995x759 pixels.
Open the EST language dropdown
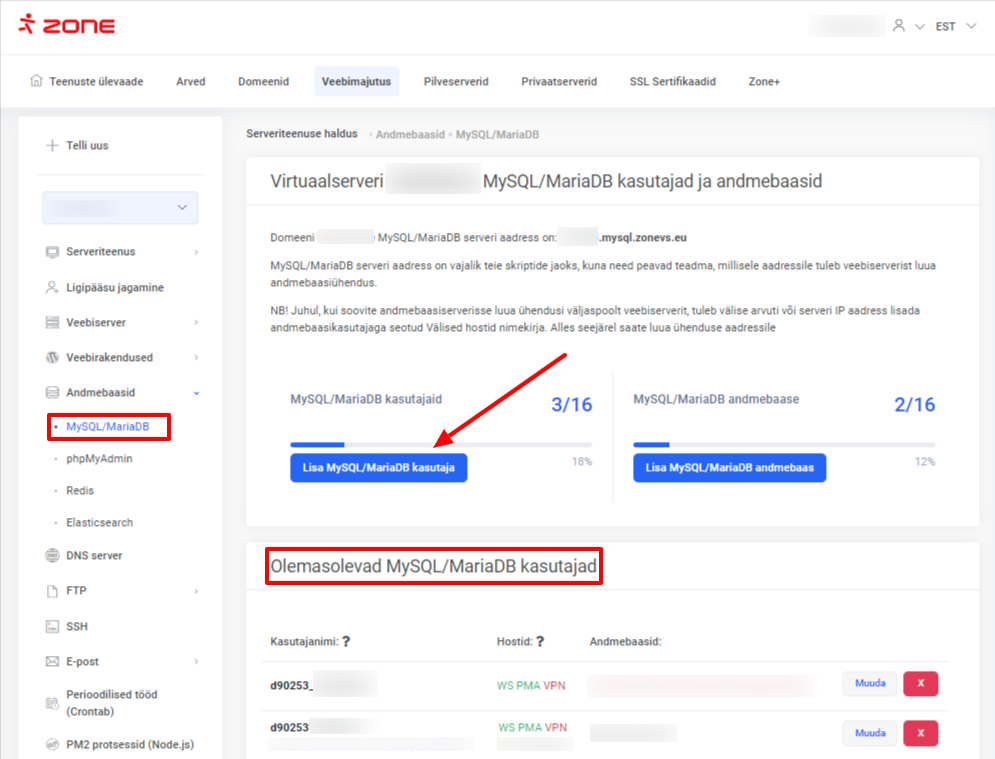pyautogui.click(x=954, y=26)
